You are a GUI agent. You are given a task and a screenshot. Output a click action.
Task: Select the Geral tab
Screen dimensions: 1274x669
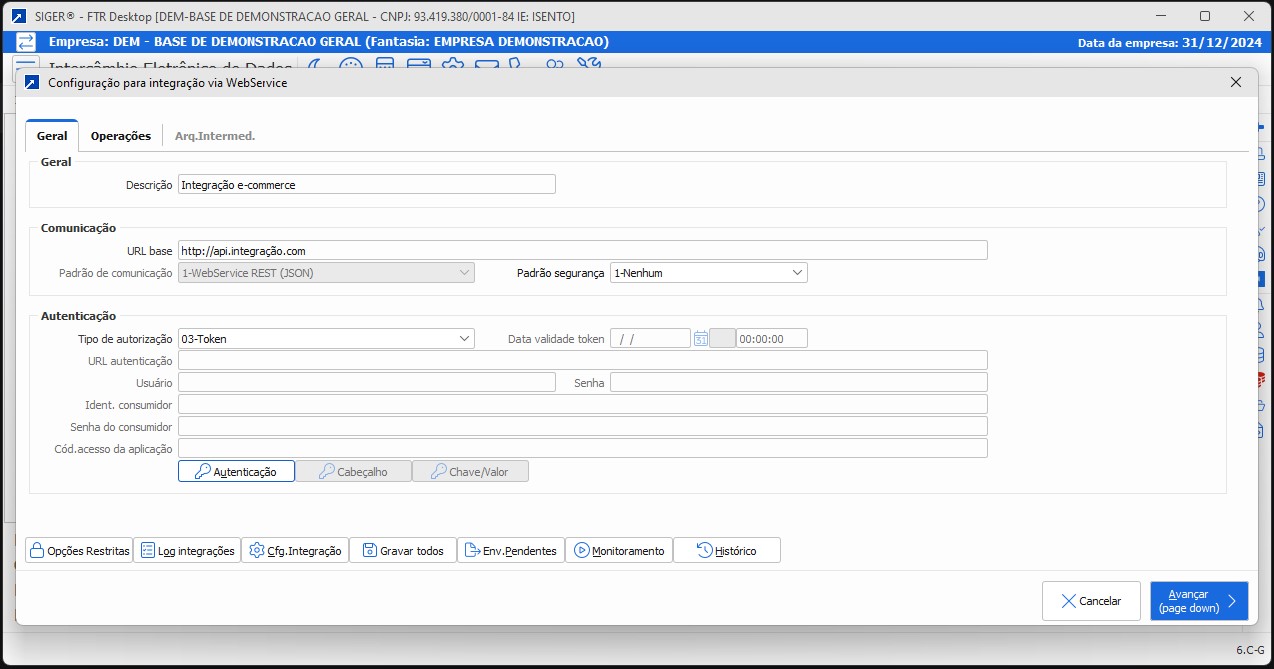pos(52,136)
